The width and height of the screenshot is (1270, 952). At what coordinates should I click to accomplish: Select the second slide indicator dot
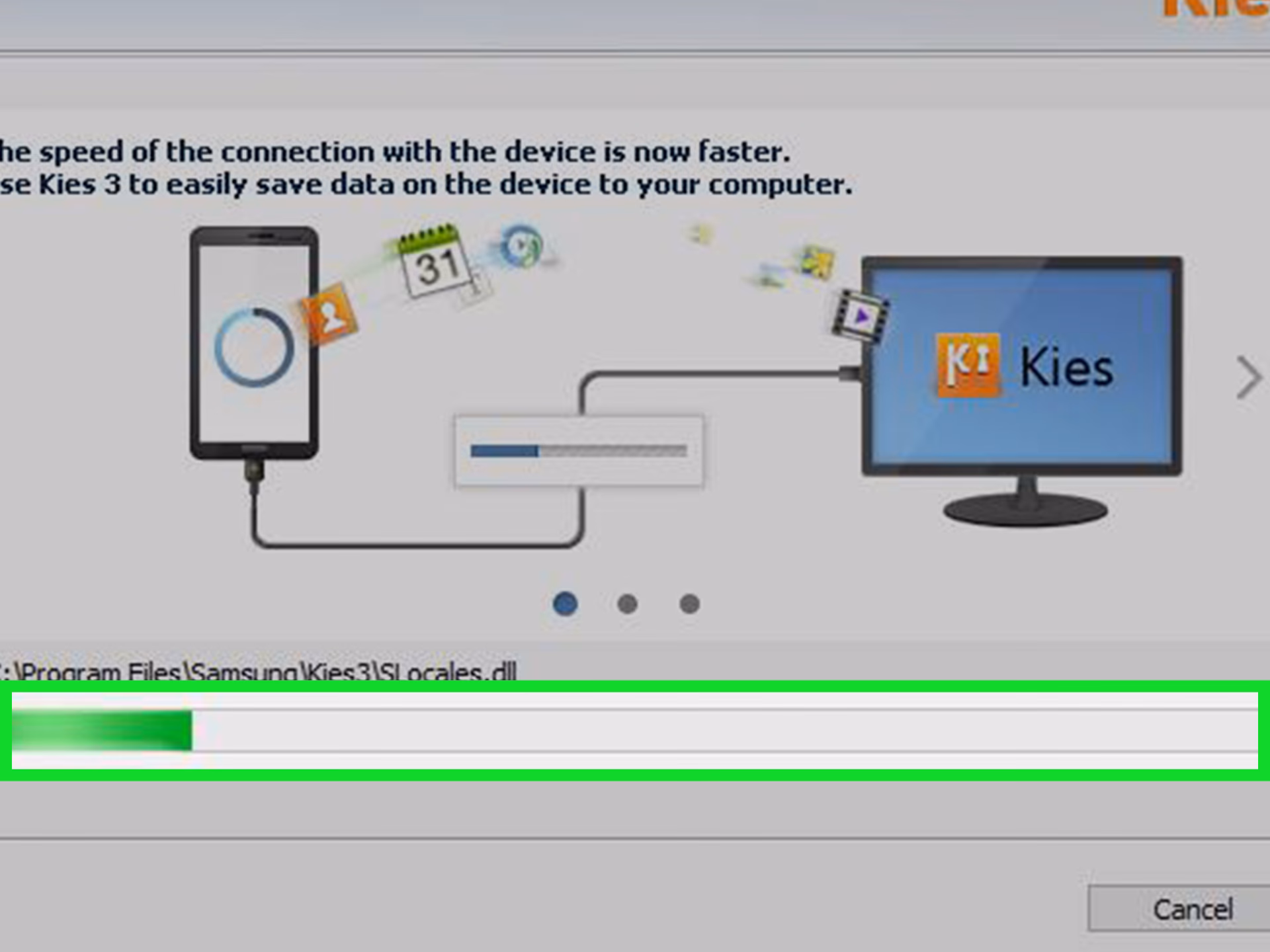click(627, 604)
